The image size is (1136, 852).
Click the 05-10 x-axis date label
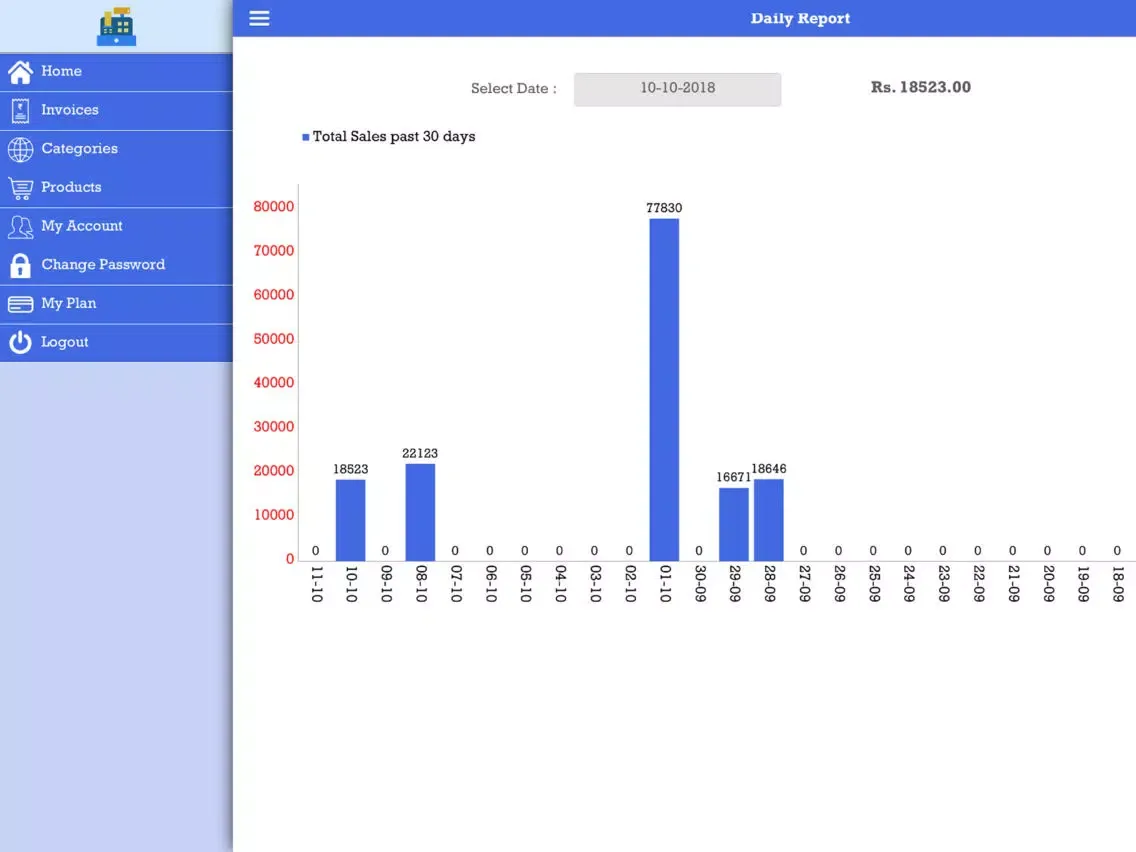[525, 584]
